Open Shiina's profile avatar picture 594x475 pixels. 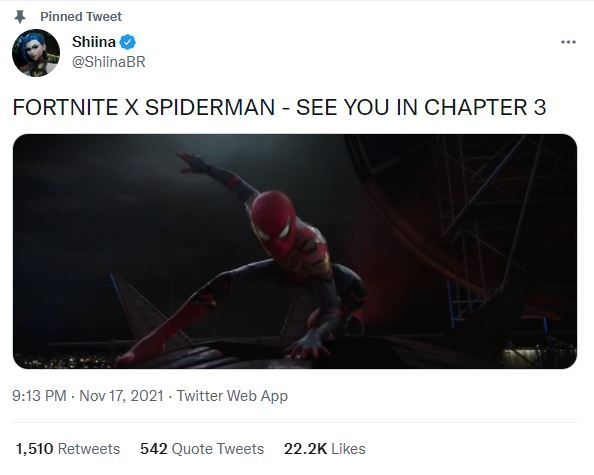click(36, 53)
